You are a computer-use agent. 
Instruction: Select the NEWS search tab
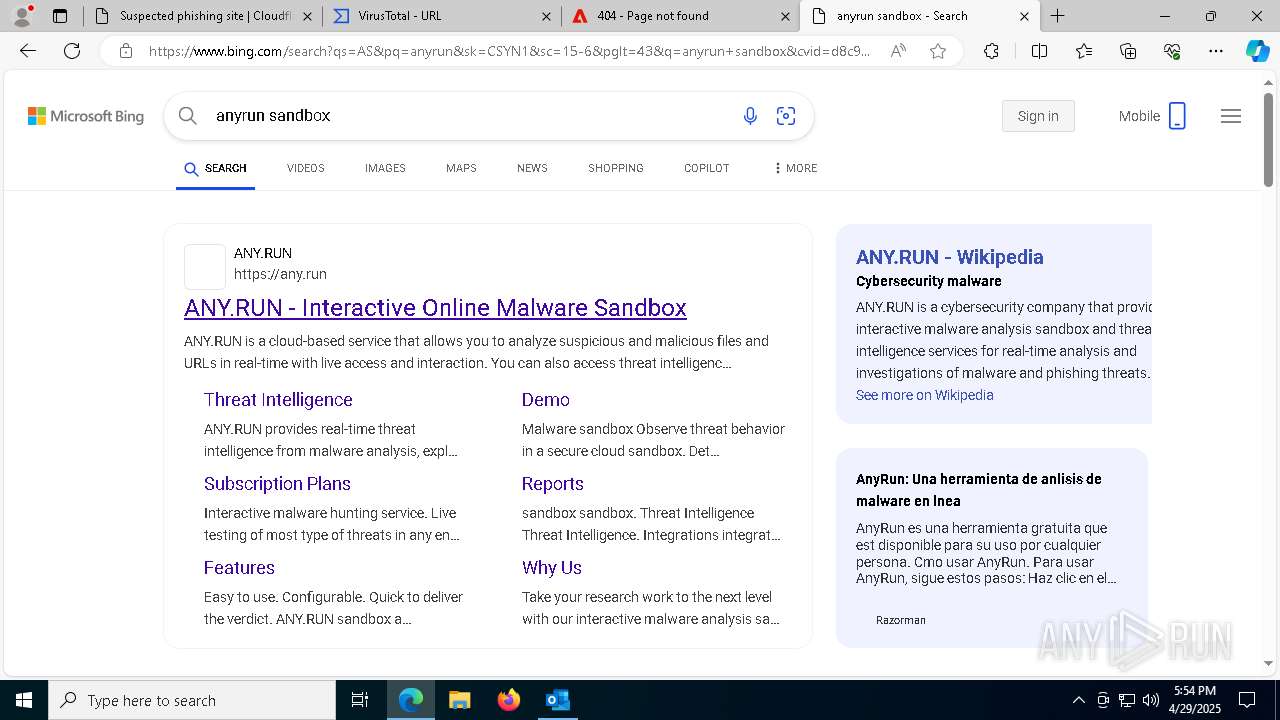(x=532, y=168)
